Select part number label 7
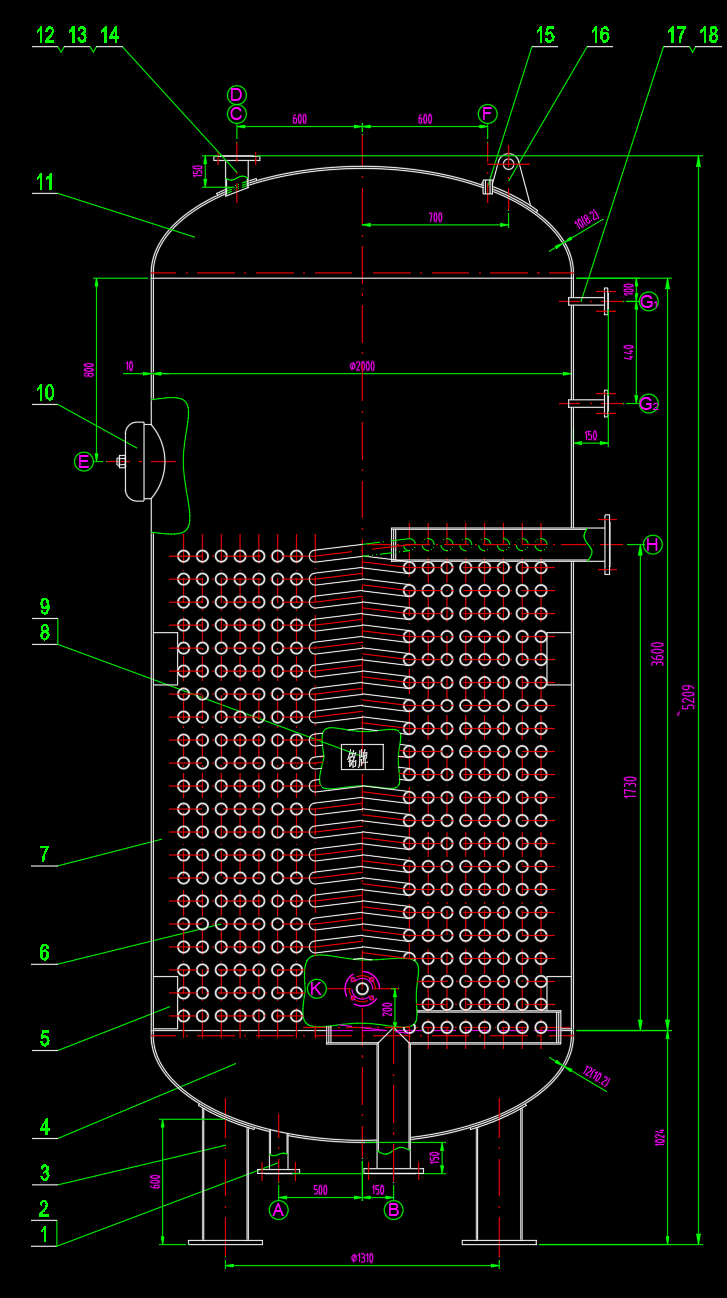Screen dimensions: 727x1298 tap(44, 854)
